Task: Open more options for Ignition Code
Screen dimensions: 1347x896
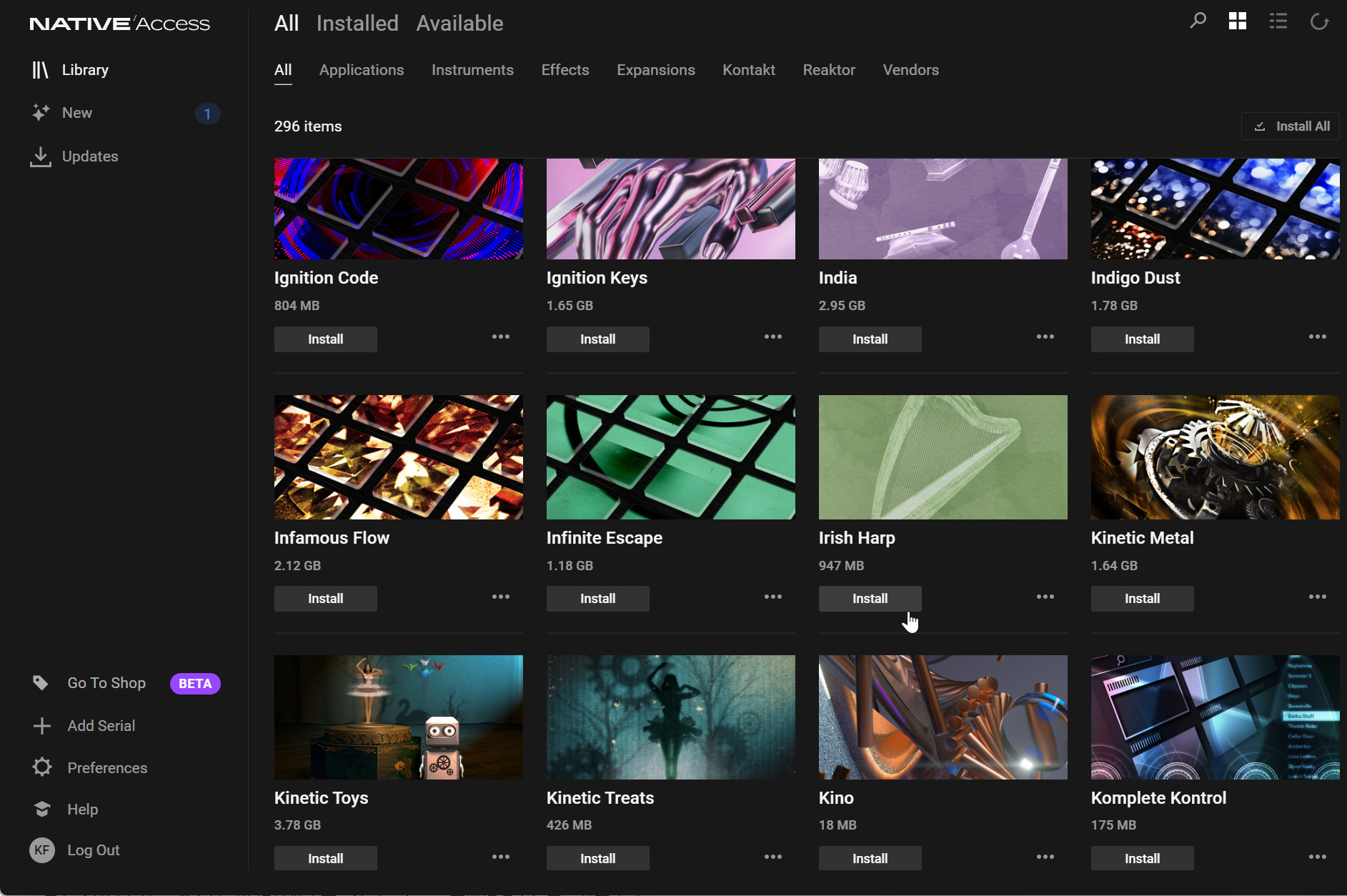Action: click(501, 337)
